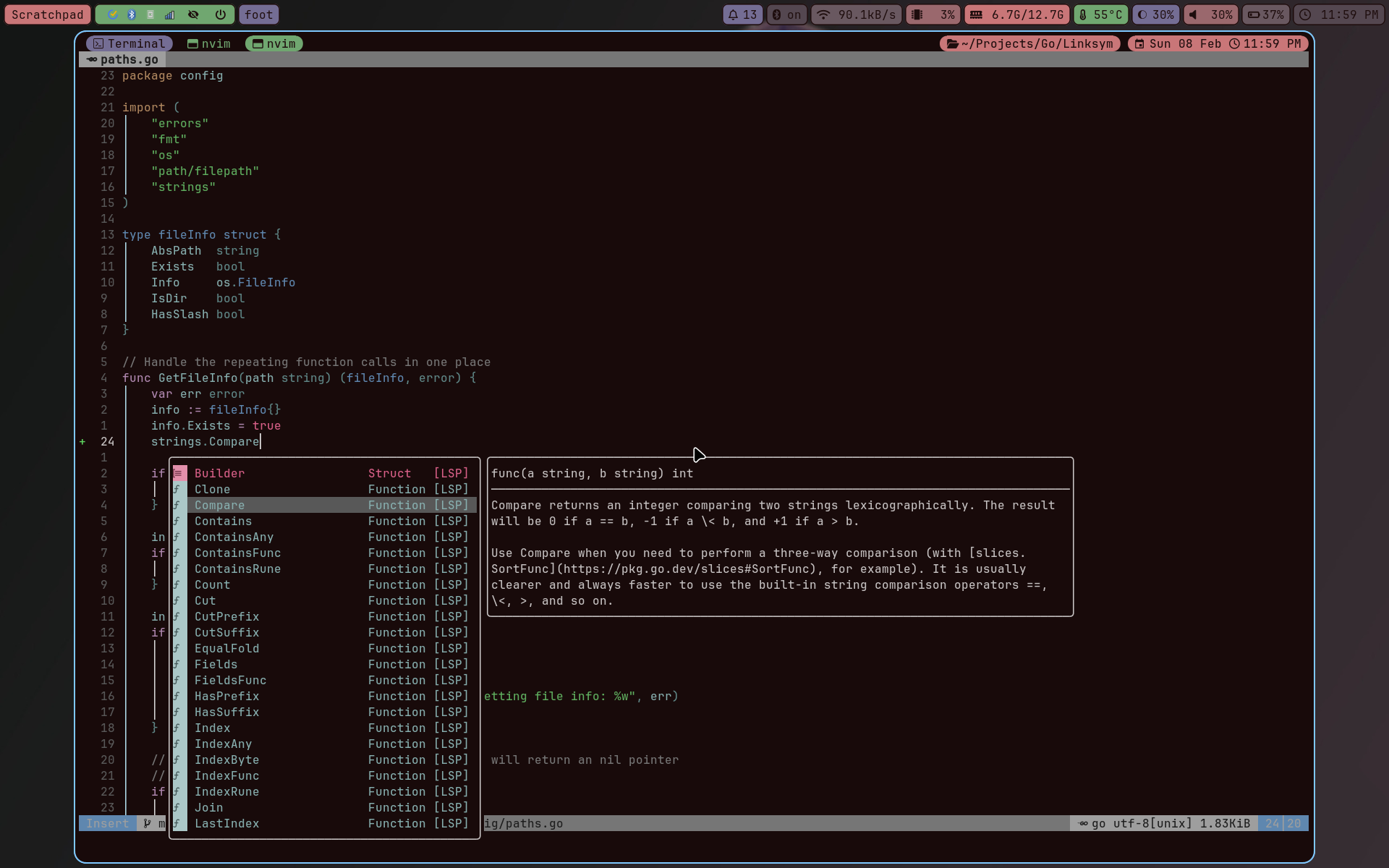
Task: Pick Contains from the completion list
Action: point(324,521)
